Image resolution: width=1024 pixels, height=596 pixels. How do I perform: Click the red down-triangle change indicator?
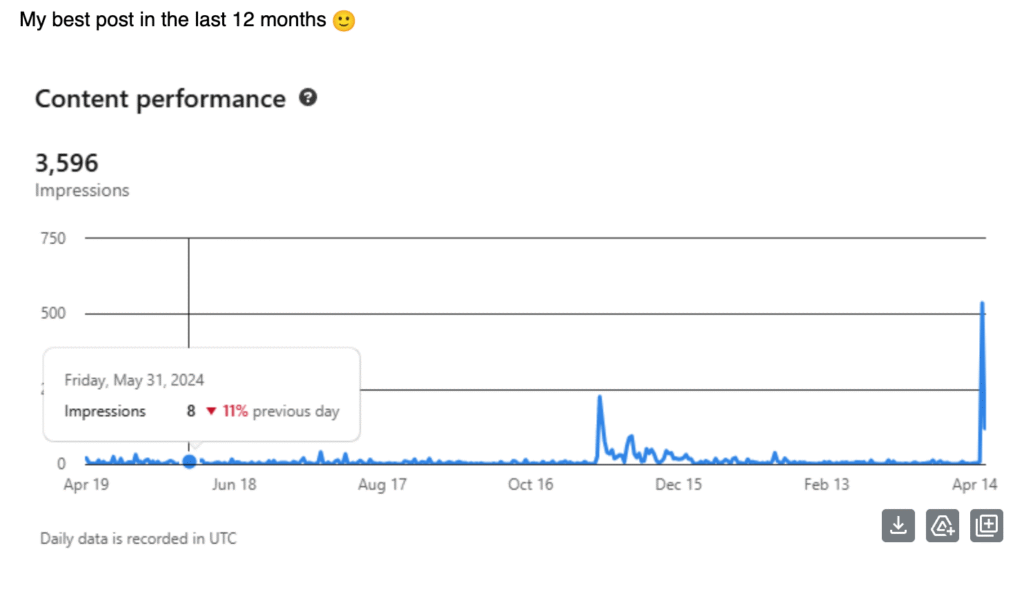211,411
